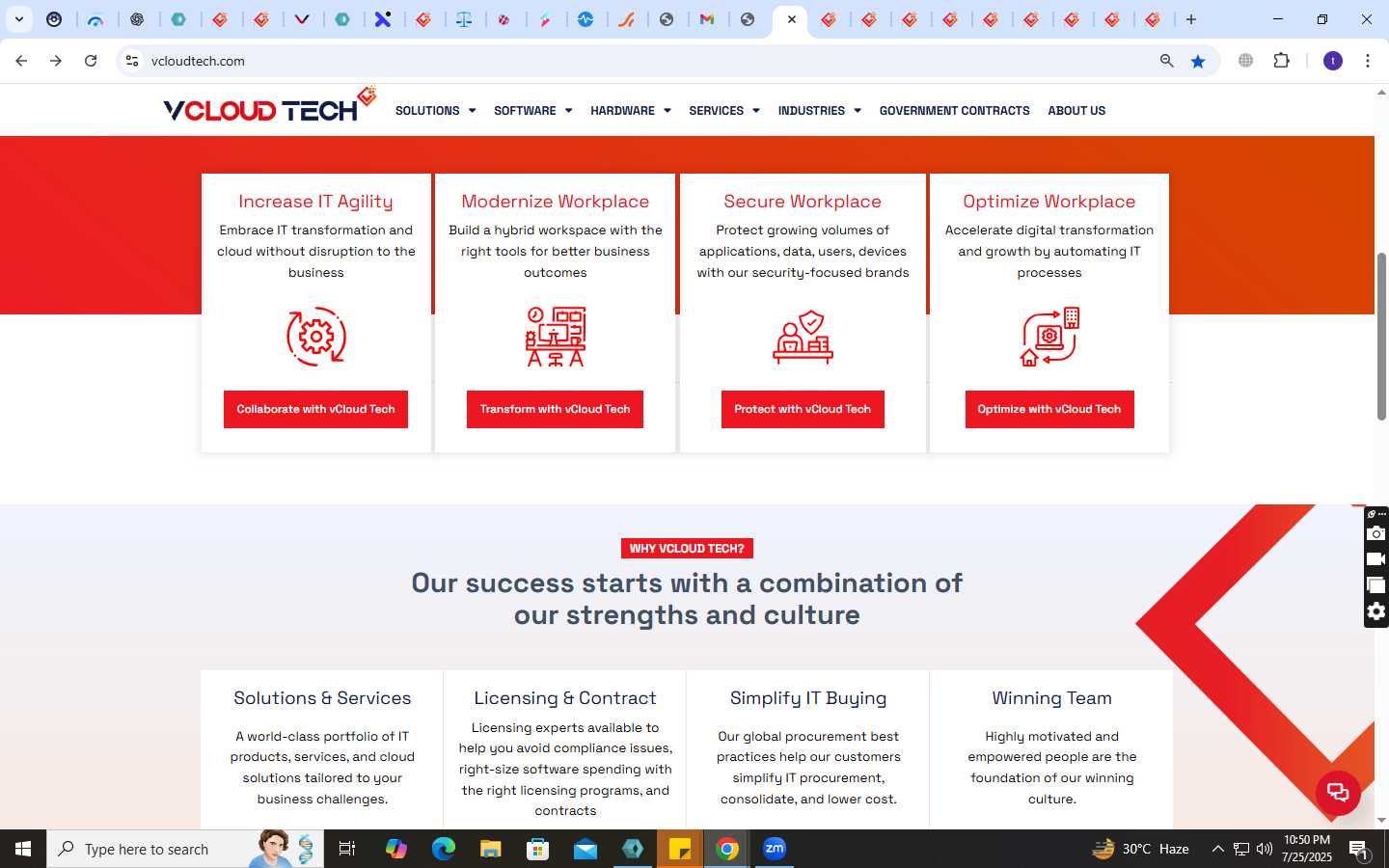Screen dimensions: 1389x868
Task: Click scrollbar down arrow
Action: click(1381, 821)
